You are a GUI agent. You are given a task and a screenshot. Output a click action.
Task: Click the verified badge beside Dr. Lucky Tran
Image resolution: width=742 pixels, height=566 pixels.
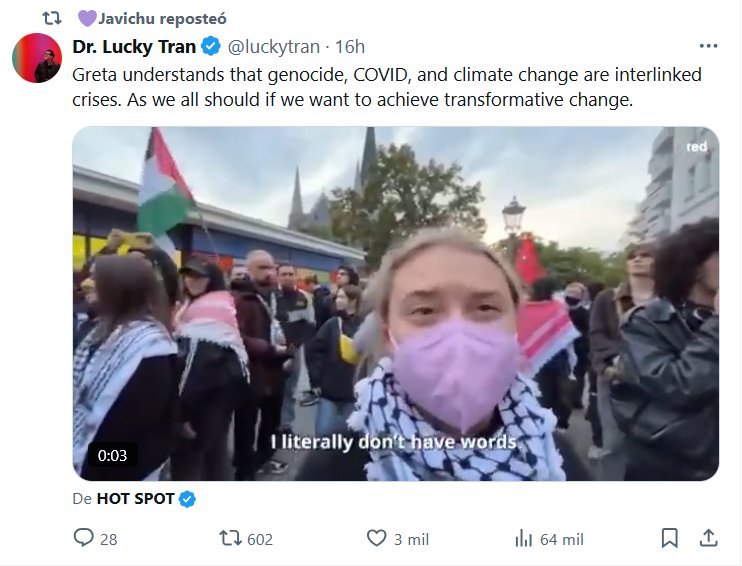coord(212,47)
